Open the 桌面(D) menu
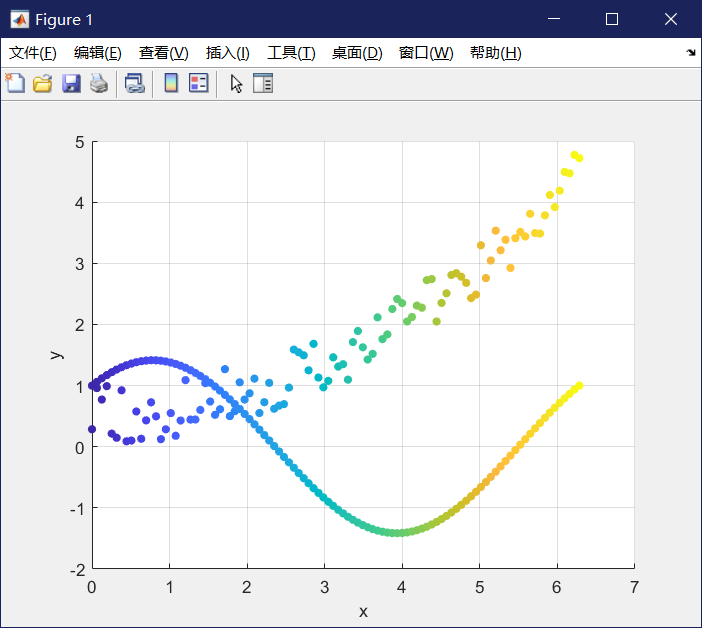The image size is (702, 628). point(357,53)
